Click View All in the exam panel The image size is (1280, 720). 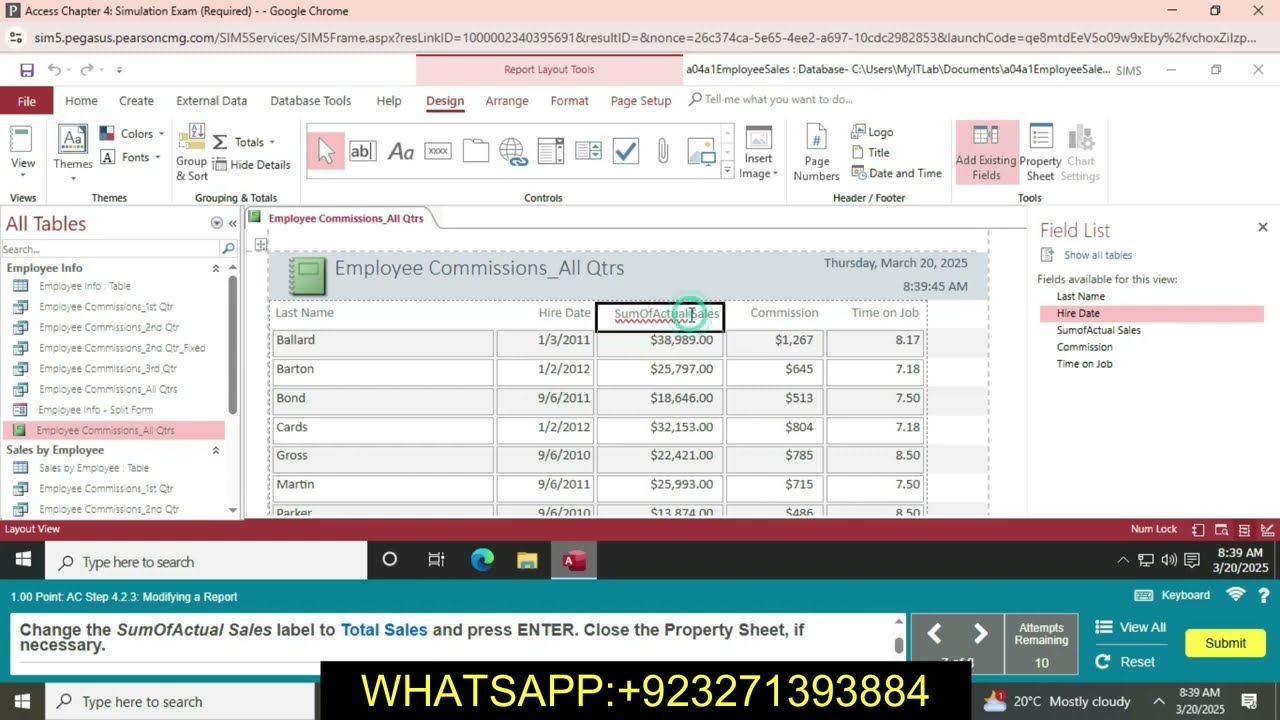click(x=1131, y=627)
